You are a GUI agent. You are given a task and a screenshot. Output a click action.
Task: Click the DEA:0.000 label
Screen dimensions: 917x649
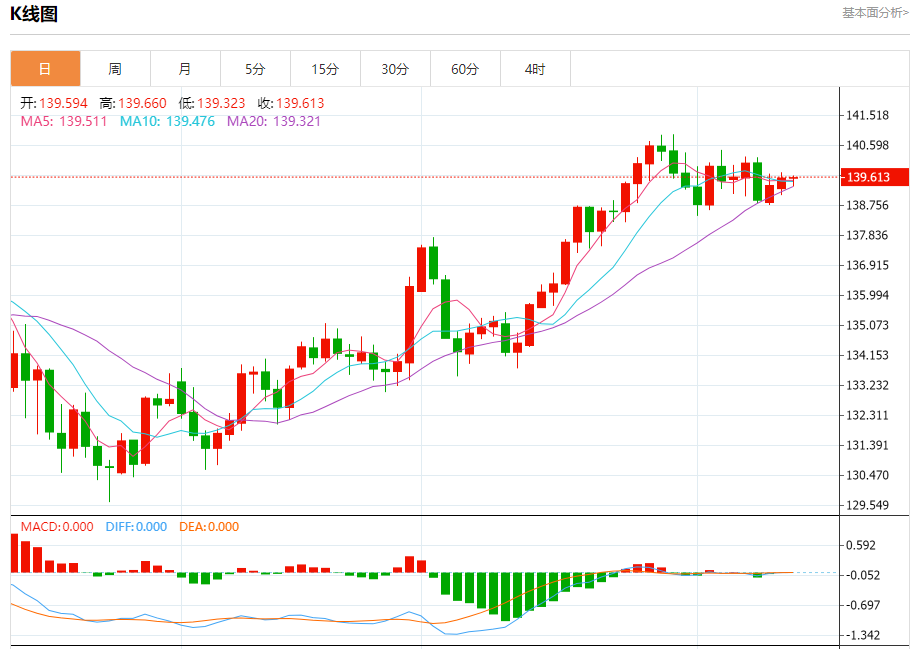click(209, 527)
